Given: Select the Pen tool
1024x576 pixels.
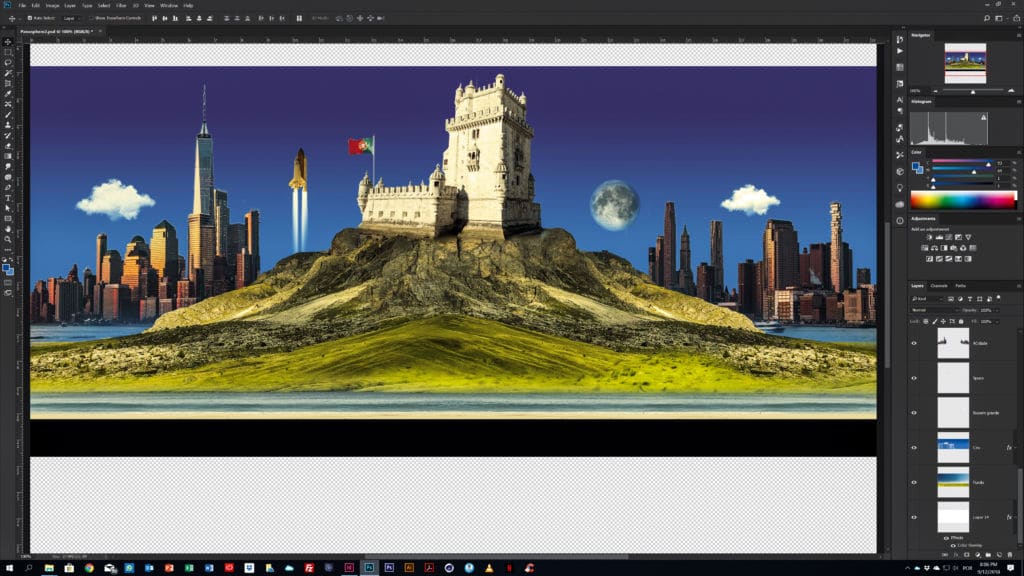Looking at the screenshot, I should click(x=8, y=187).
